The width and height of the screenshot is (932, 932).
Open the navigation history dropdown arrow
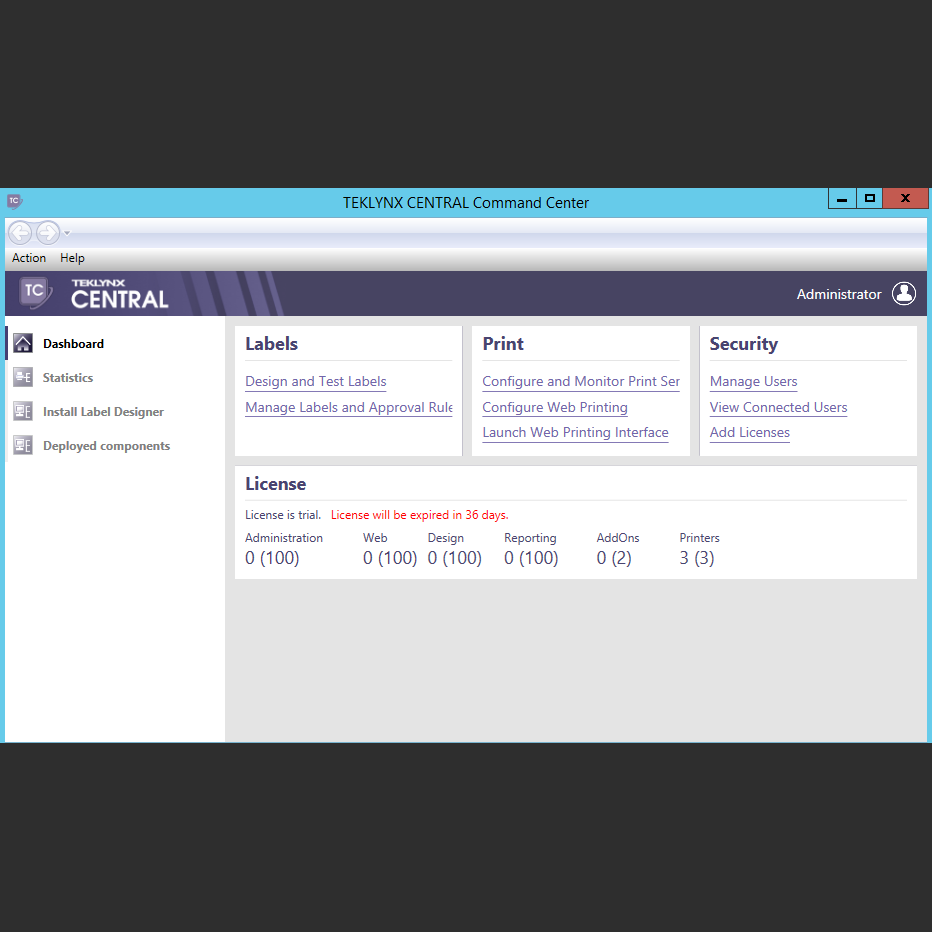pos(67,233)
